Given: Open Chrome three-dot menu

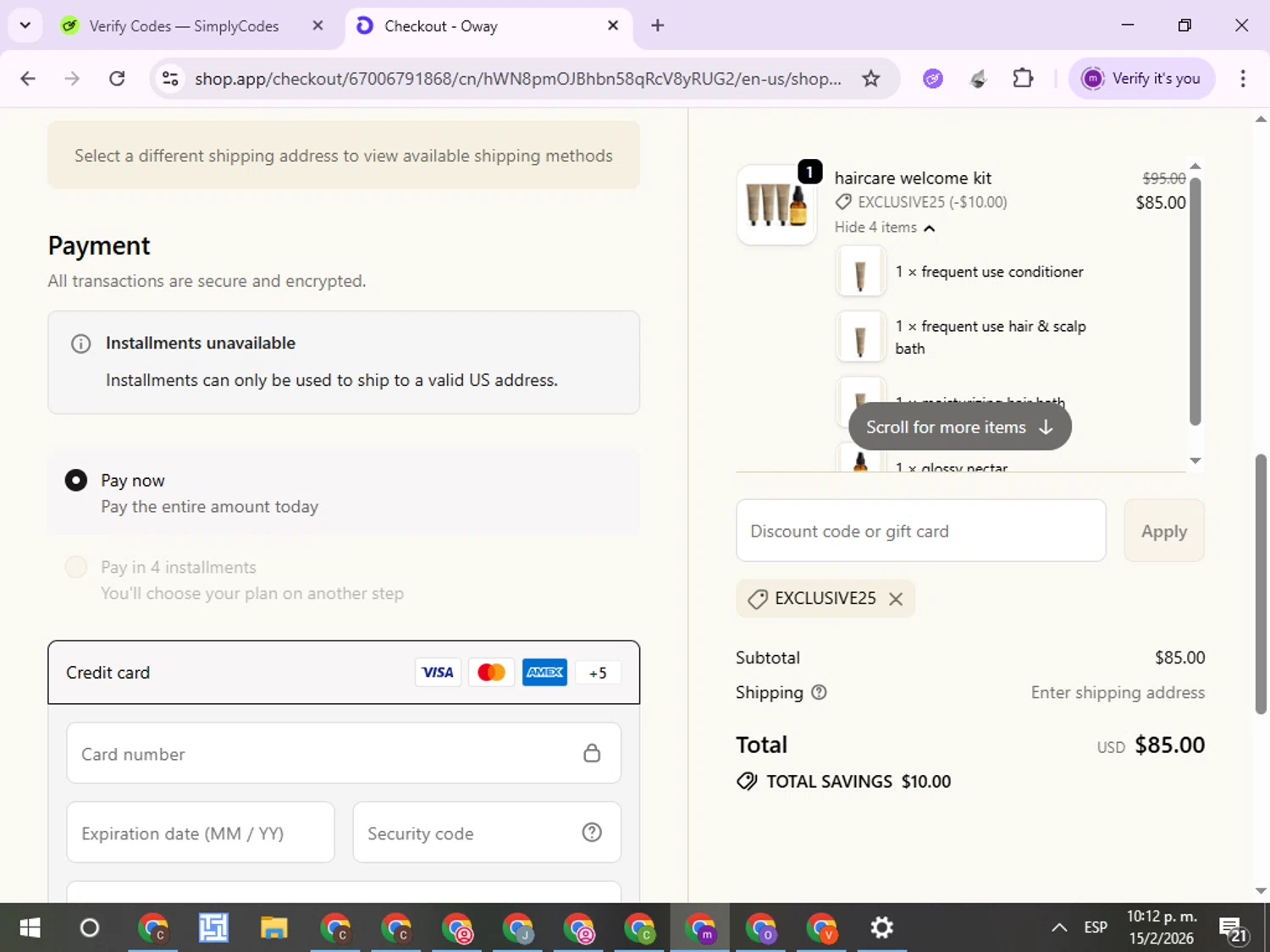Looking at the screenshot, I should (x=1243, y=79).
